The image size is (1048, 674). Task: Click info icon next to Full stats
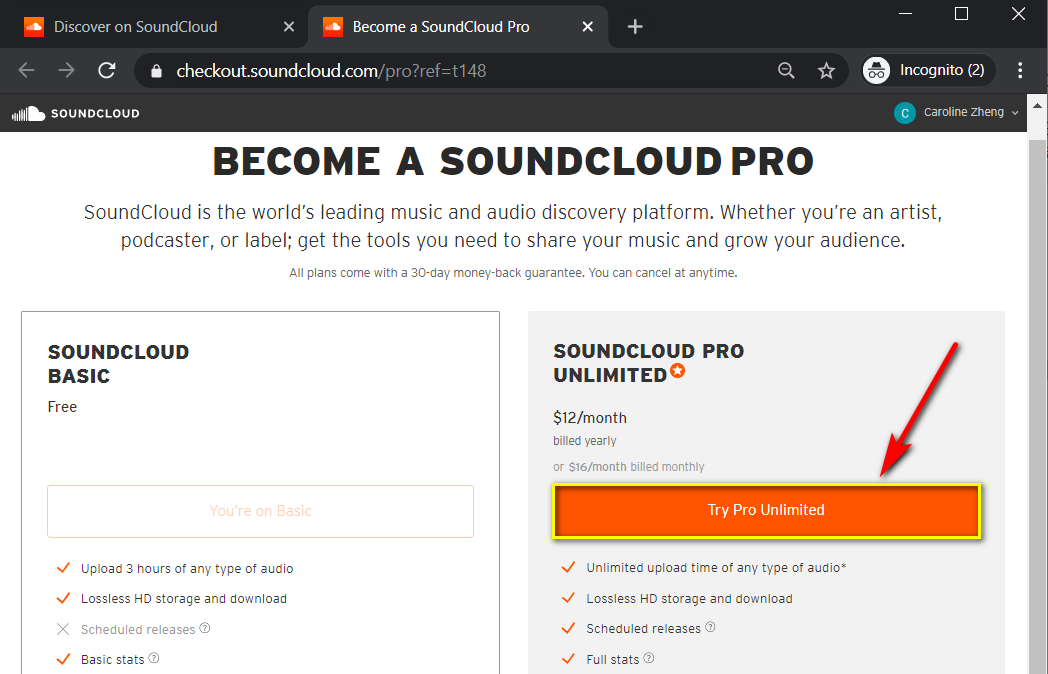click(x=649, y=659)
